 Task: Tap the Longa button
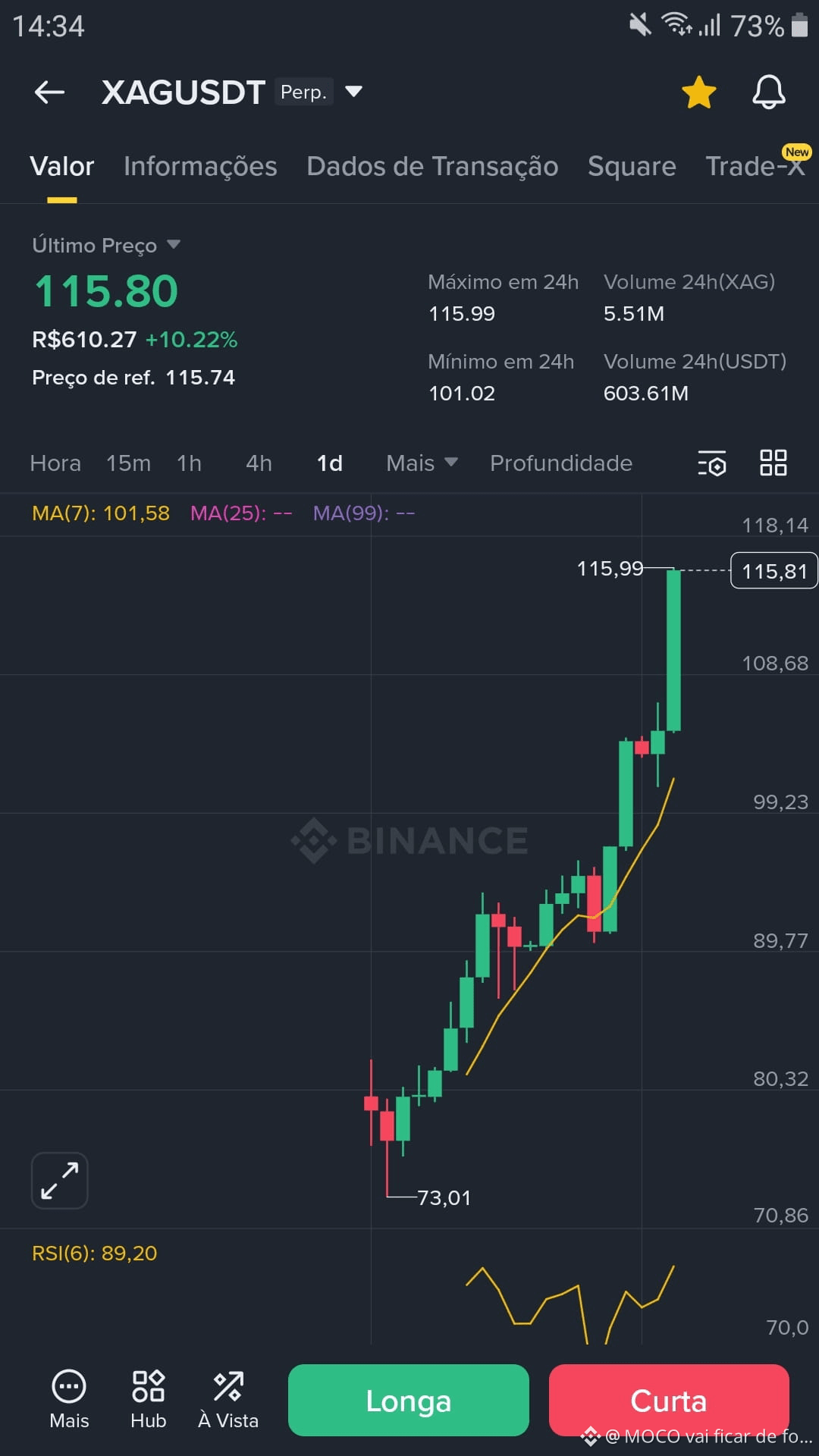(x=409, y=1400)
